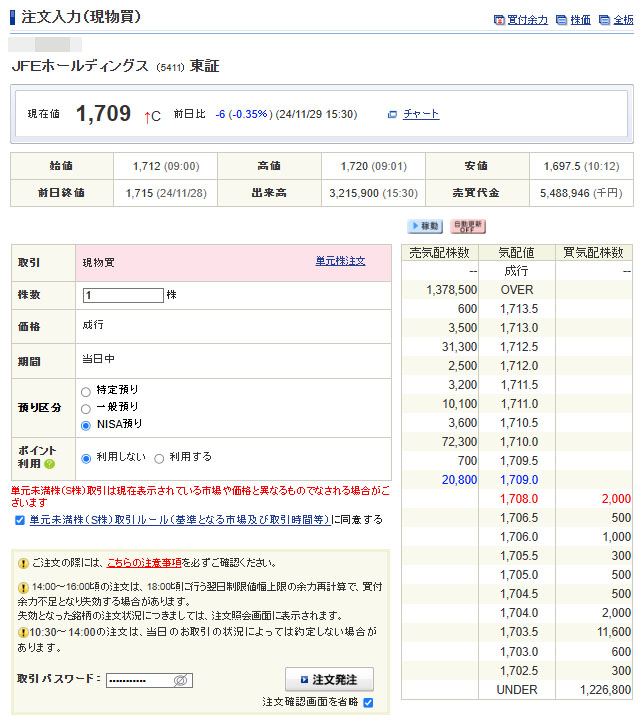The image size is (644, 725).
Task: Uncheck the S株 trading rules agreement checkbox
Action: click(x=20, y=520)
